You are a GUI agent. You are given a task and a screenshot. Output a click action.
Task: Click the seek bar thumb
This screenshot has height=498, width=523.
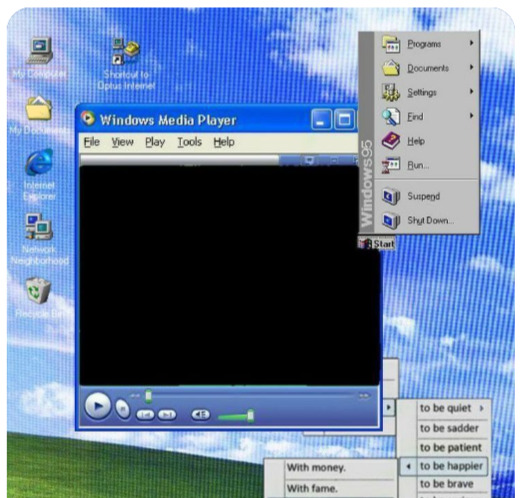(x=148, y=396)
